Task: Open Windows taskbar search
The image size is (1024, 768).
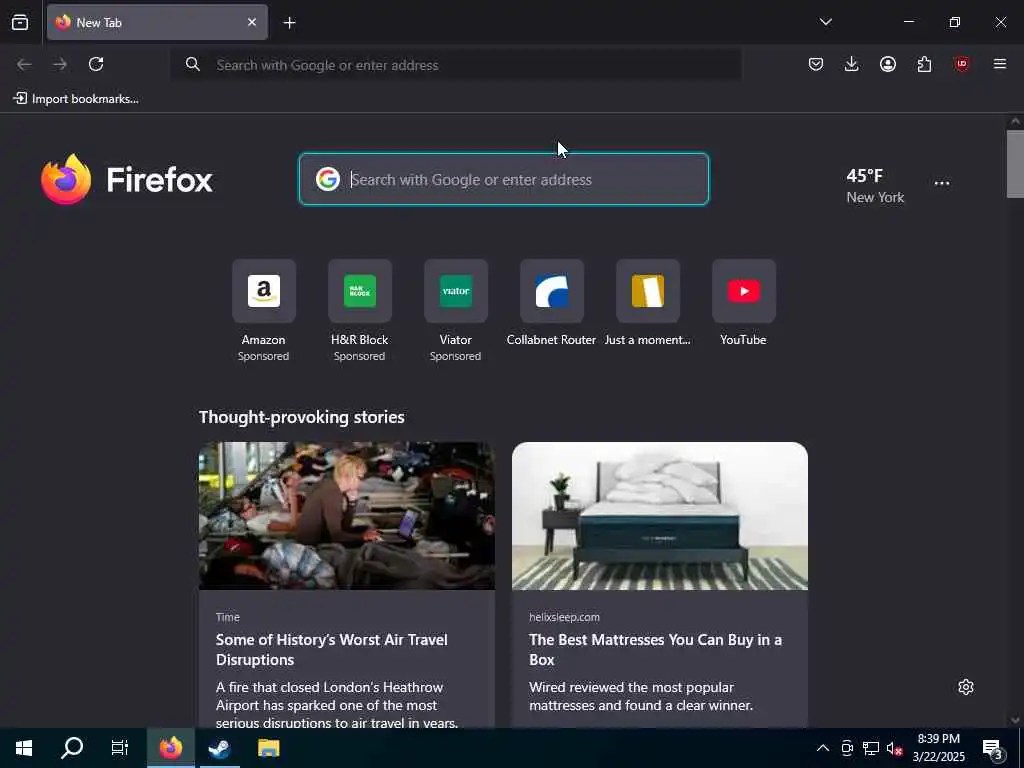Action: pos(72,748)
